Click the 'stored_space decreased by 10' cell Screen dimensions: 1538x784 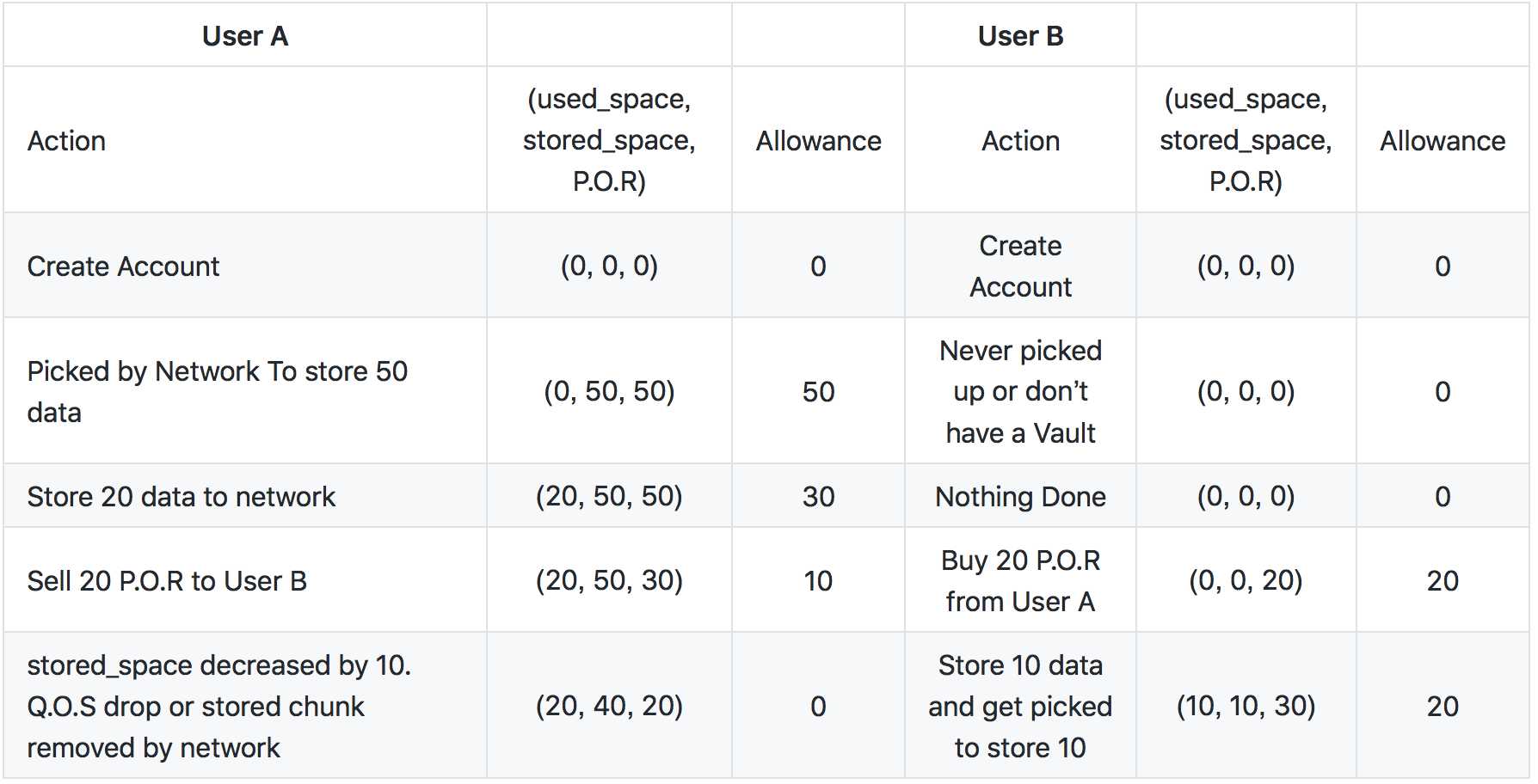(245, 706)
